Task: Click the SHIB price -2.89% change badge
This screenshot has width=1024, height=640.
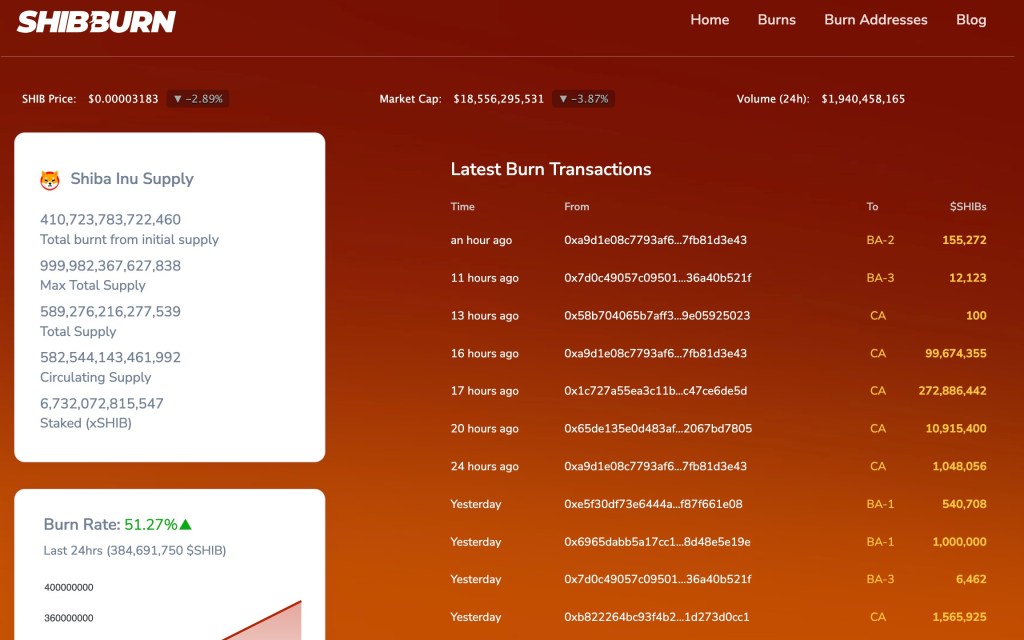Action: click(x=198, y=99)
